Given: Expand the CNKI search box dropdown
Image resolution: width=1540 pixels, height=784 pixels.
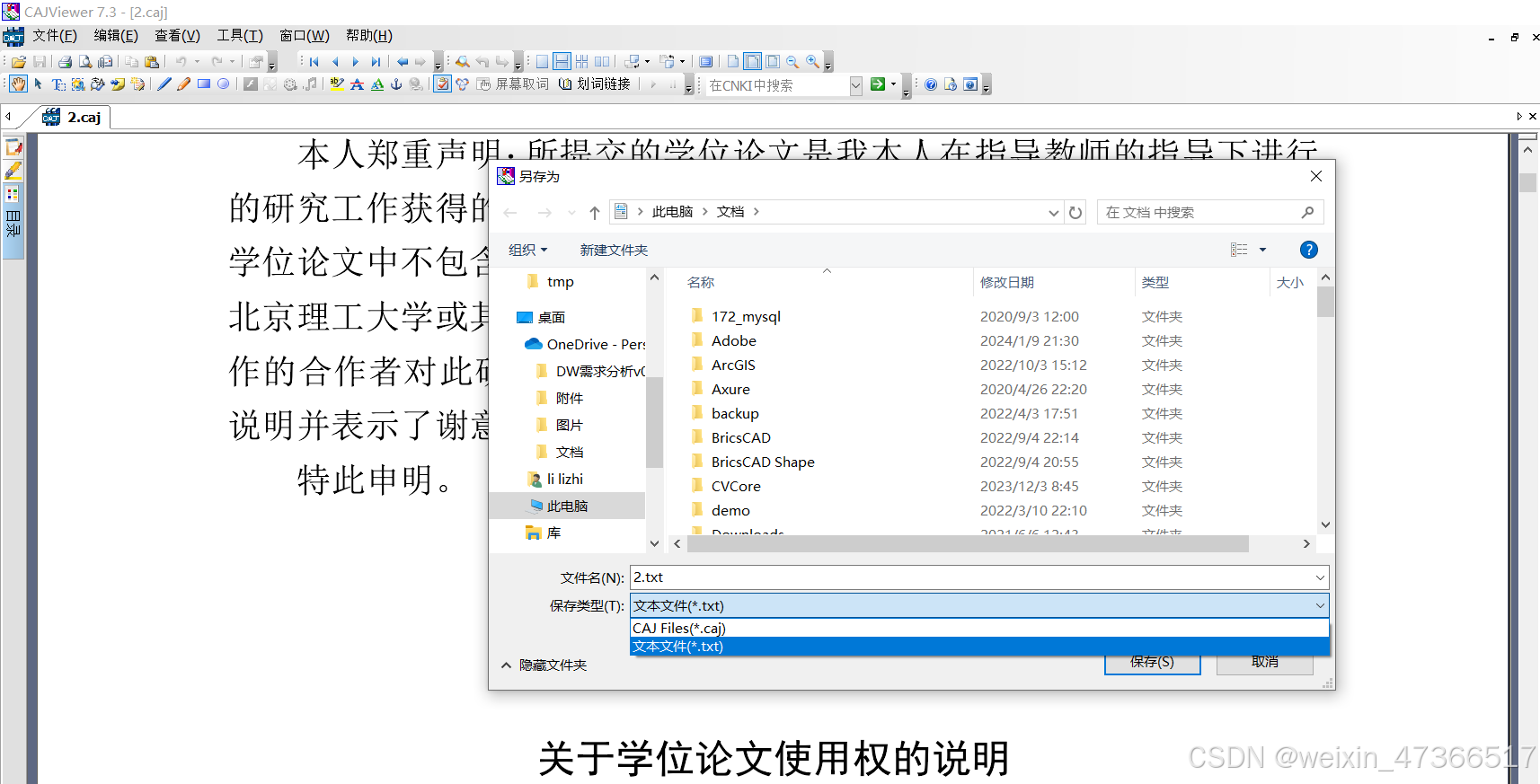Looking at the screenshot, I should tap(856, 85).
